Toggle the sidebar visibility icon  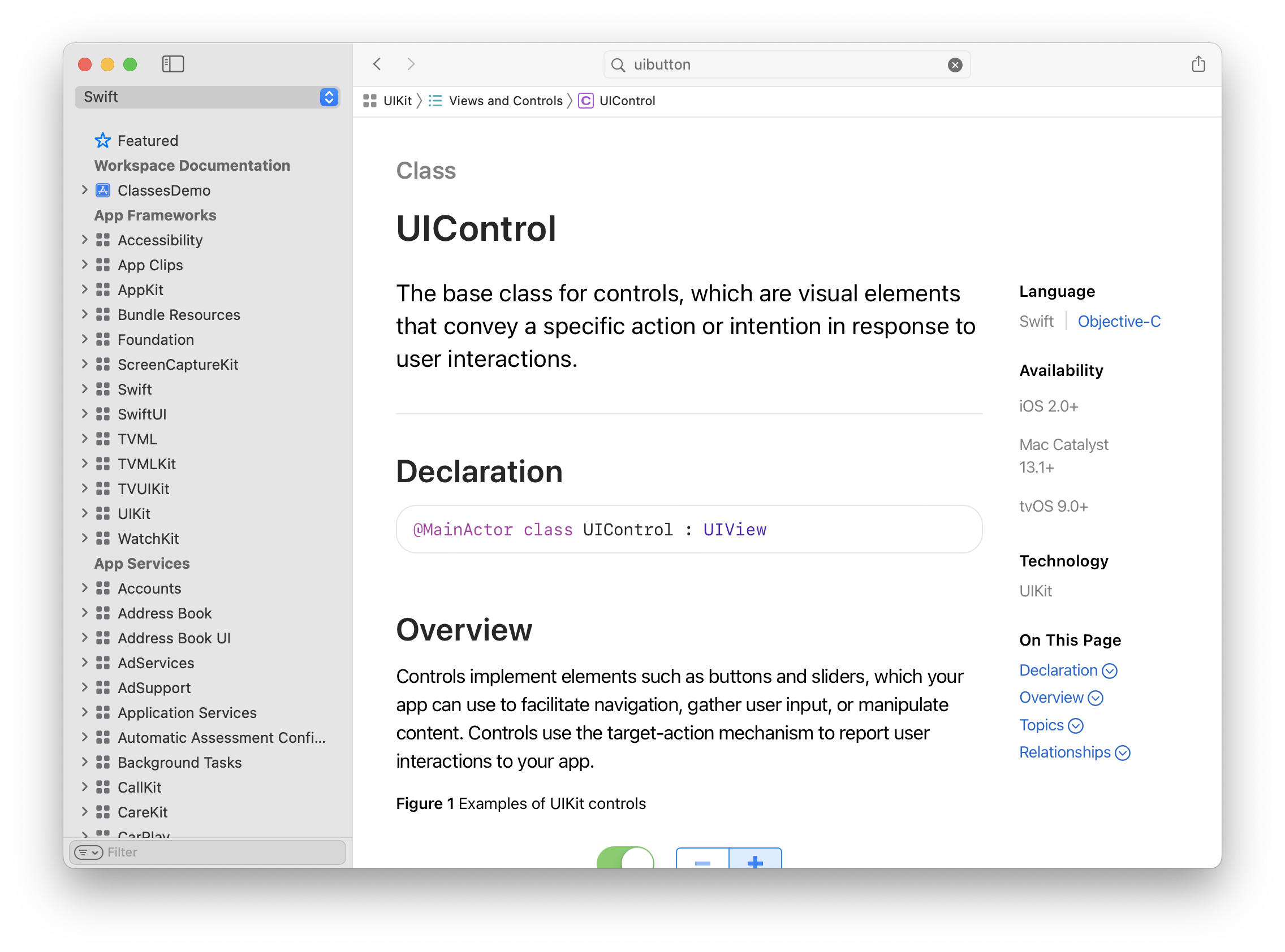(173, 64)
